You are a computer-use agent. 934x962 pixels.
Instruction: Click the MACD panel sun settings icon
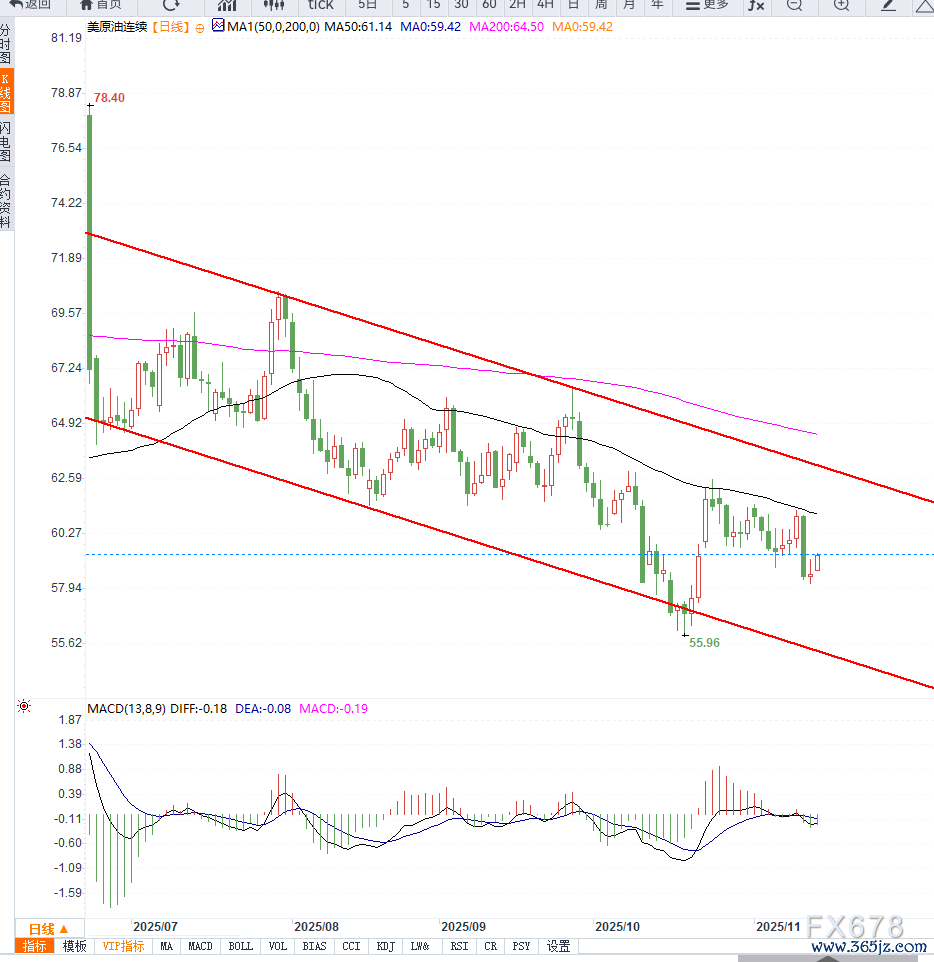click(23, 708)
